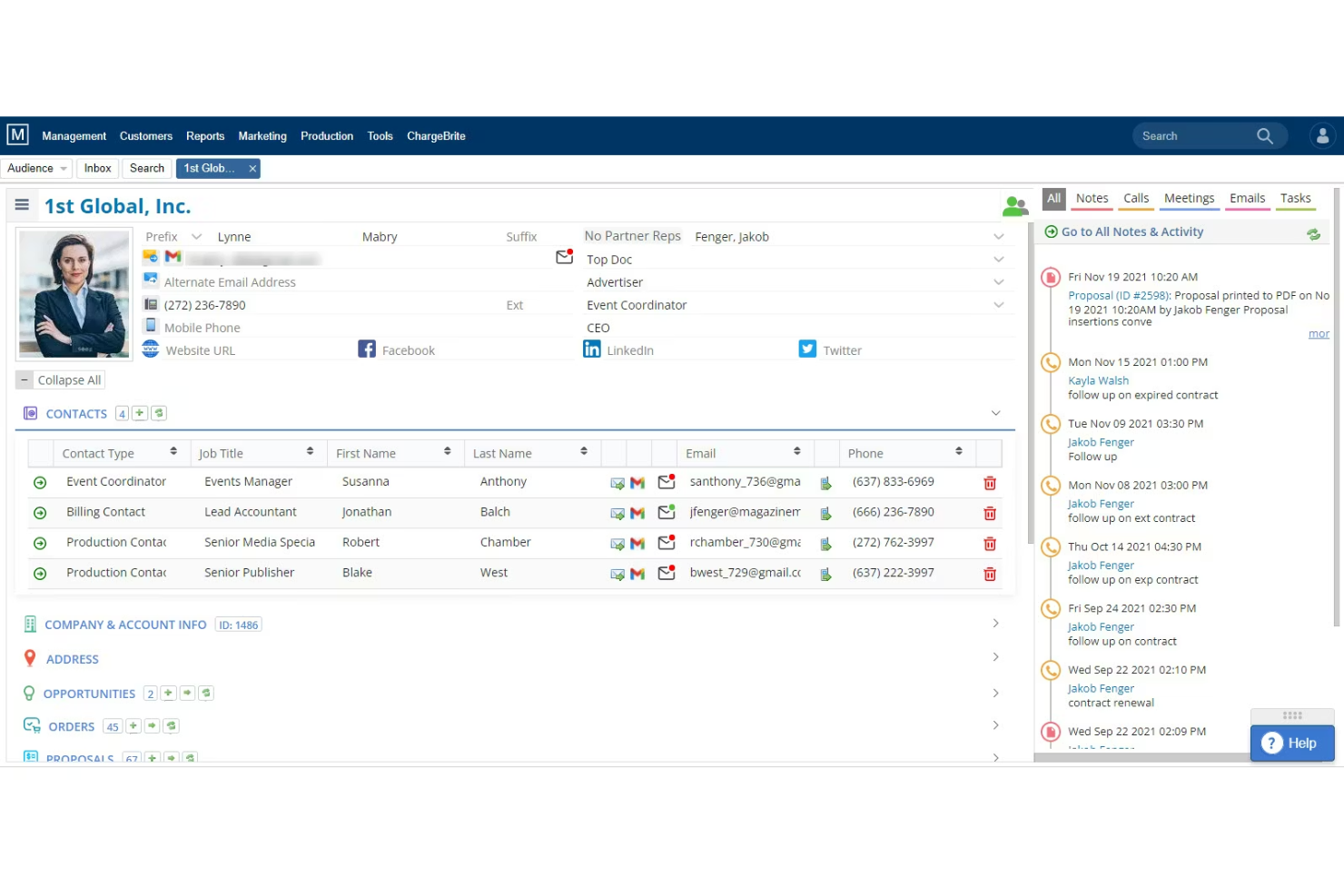Open Gmail icon on Susanna Anthony's row

click(x=637, y=482)
